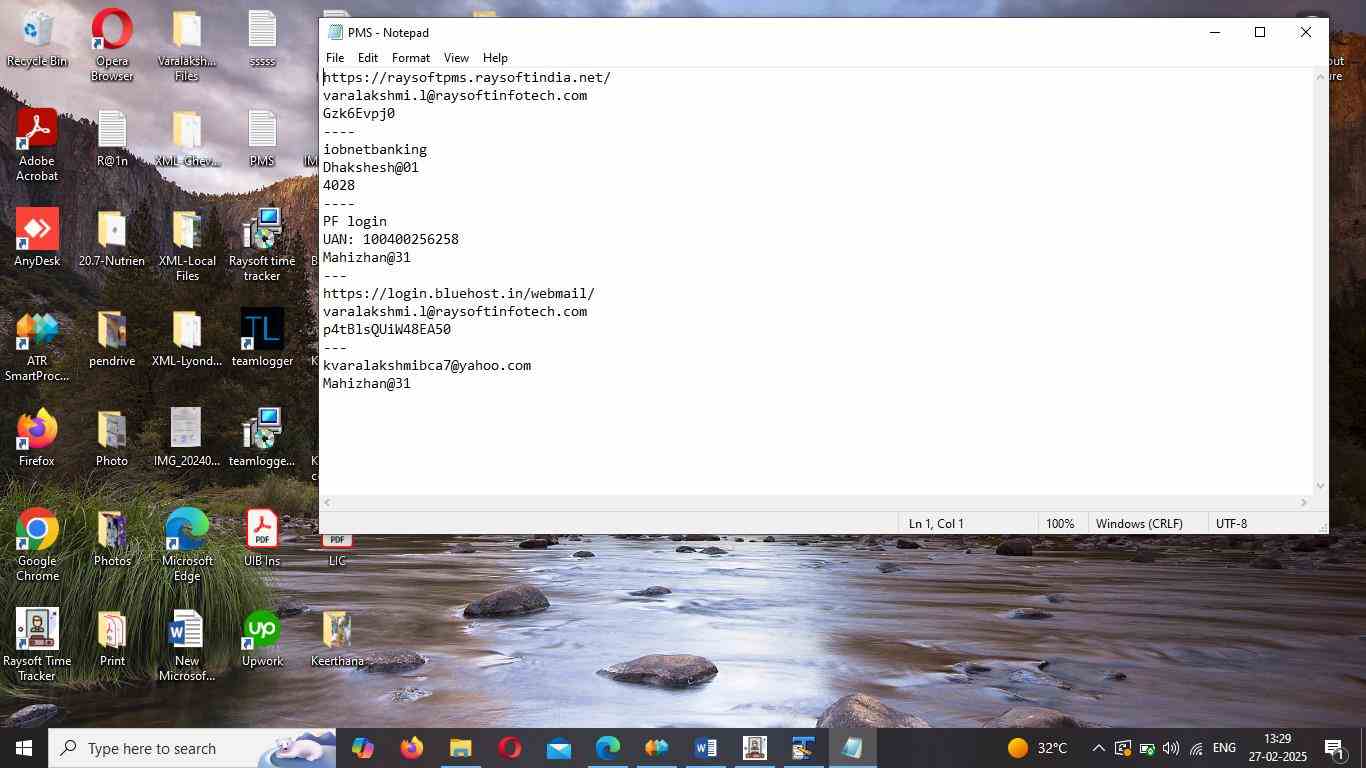Click the UTF-8 encoding status entry
The image size is (1366, 768).
pos(1231,524)
